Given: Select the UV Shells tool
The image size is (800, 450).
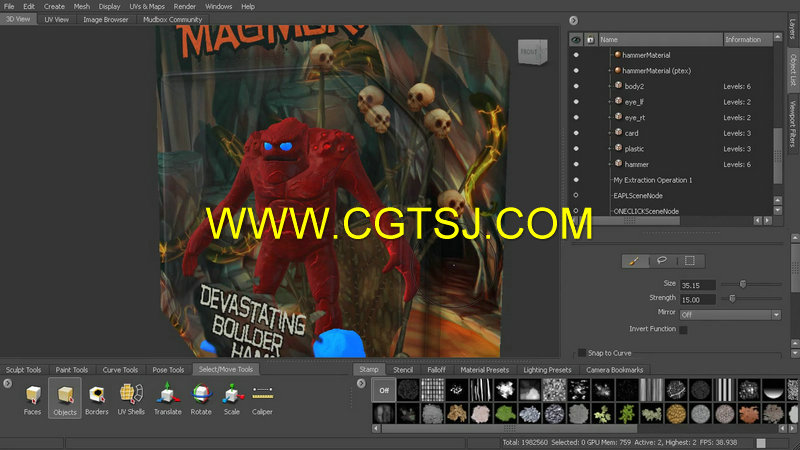Looking at the screenshot, I should 131,399.
